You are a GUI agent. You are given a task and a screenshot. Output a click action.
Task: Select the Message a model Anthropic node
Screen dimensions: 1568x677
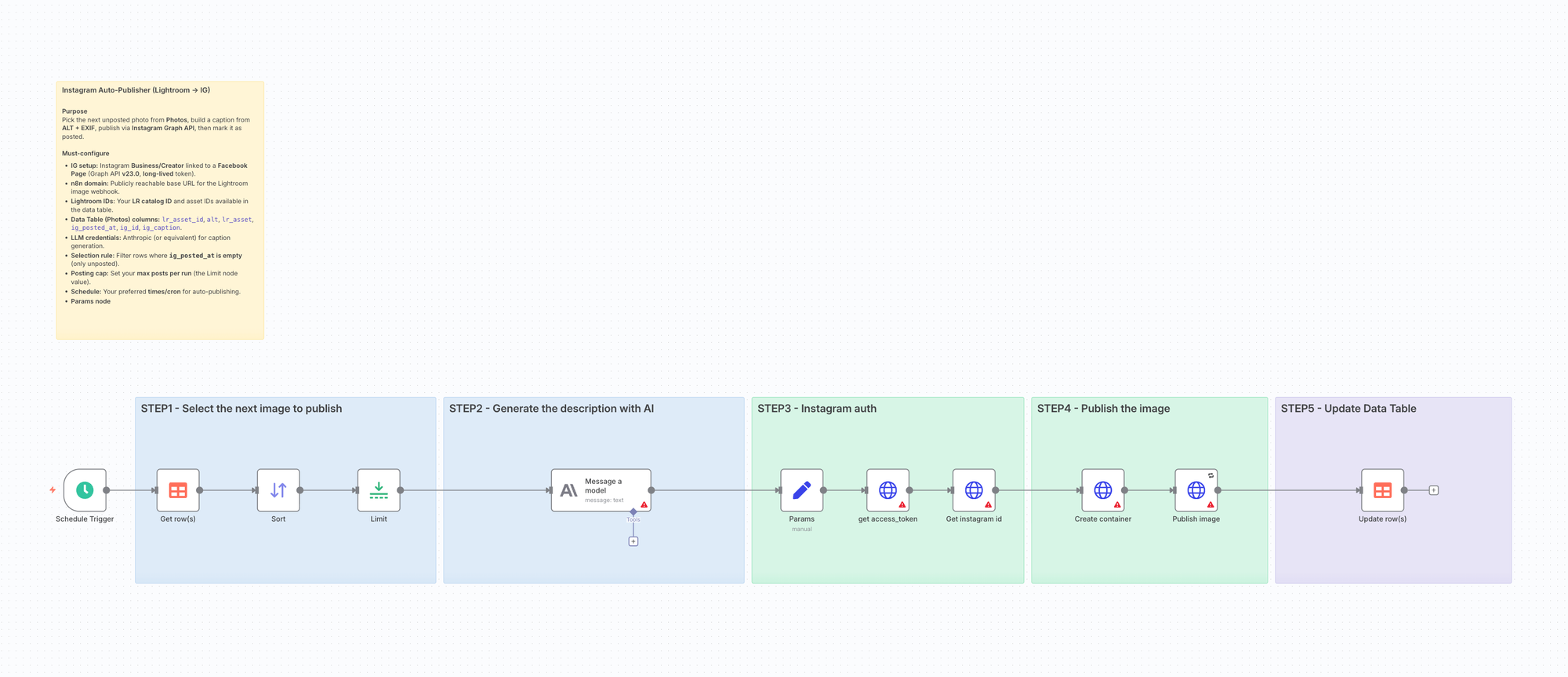pyautogui.click(x=601, y=490)
